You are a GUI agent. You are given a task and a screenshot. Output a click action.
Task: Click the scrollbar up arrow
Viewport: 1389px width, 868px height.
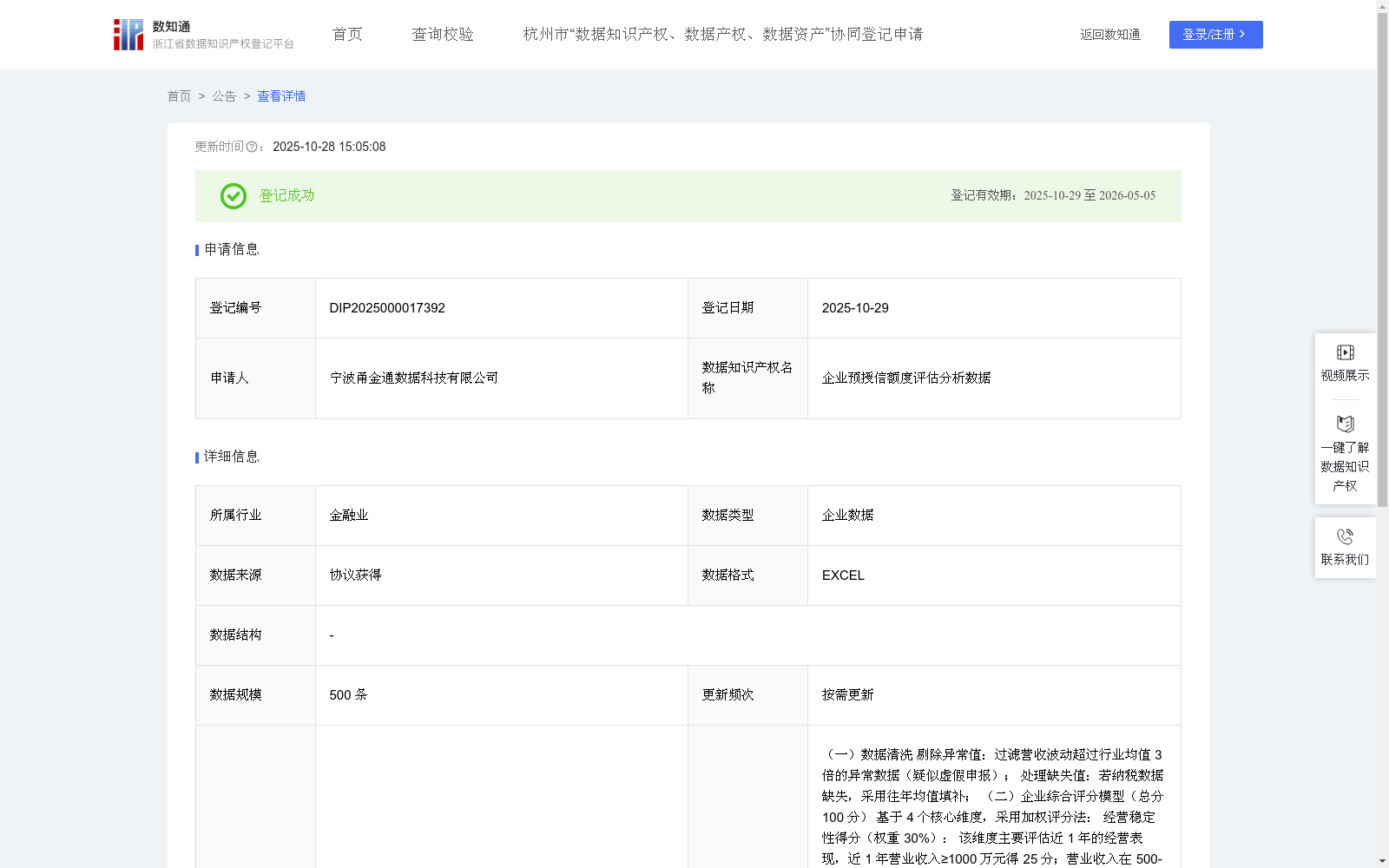(x=1382, y=6)
